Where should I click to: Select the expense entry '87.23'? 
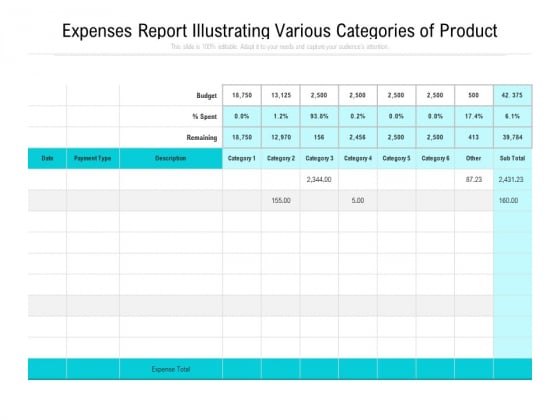(474, 179)
